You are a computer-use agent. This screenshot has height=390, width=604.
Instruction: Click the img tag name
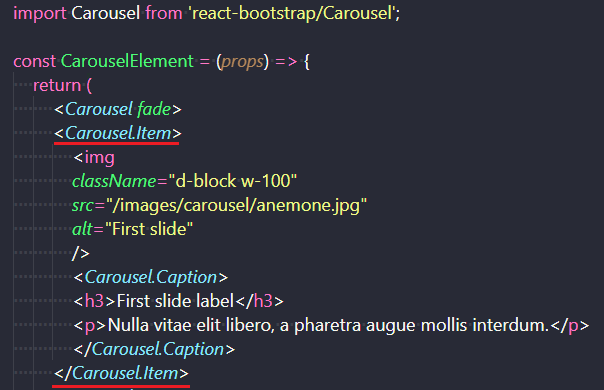[99, 158]
